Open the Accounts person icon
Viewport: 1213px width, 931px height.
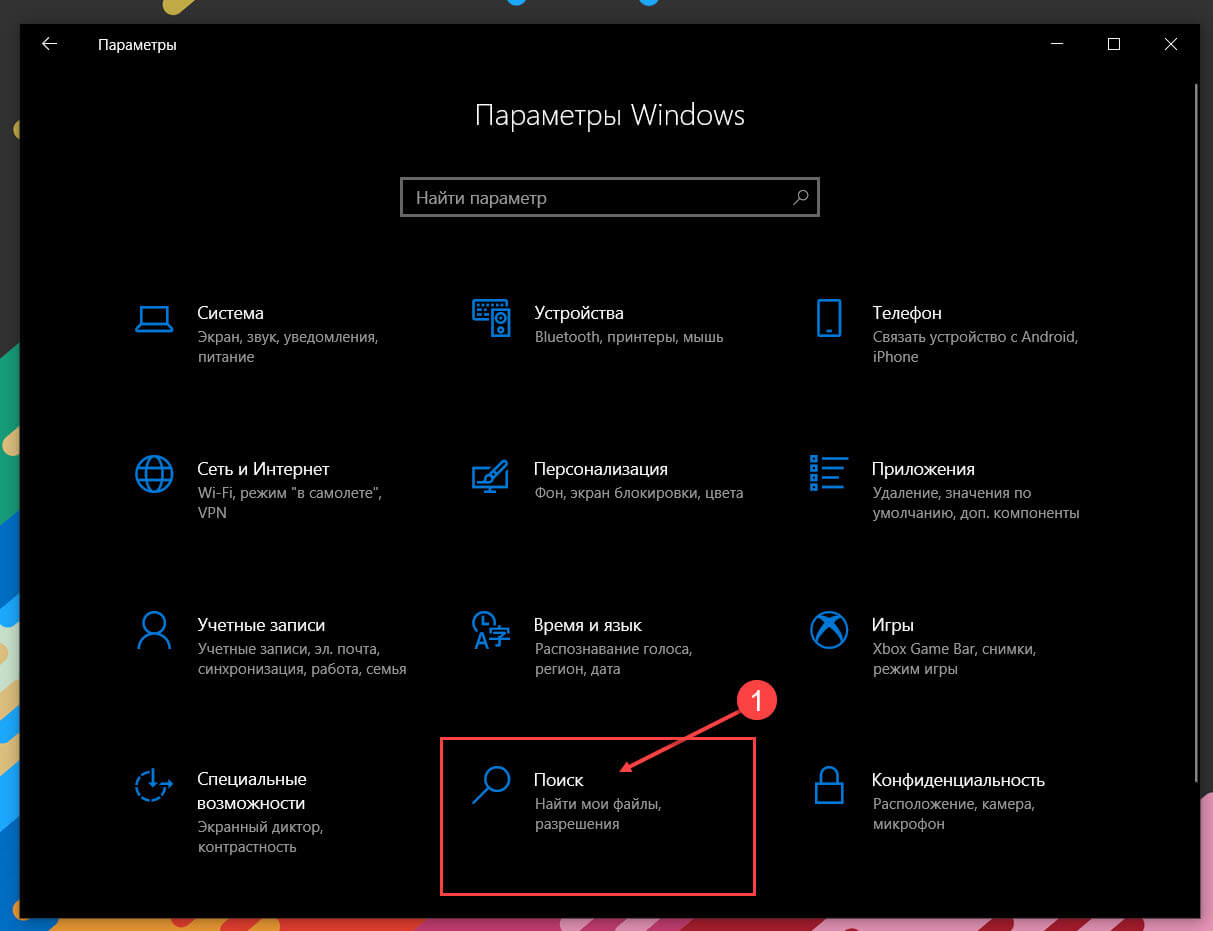154,629
